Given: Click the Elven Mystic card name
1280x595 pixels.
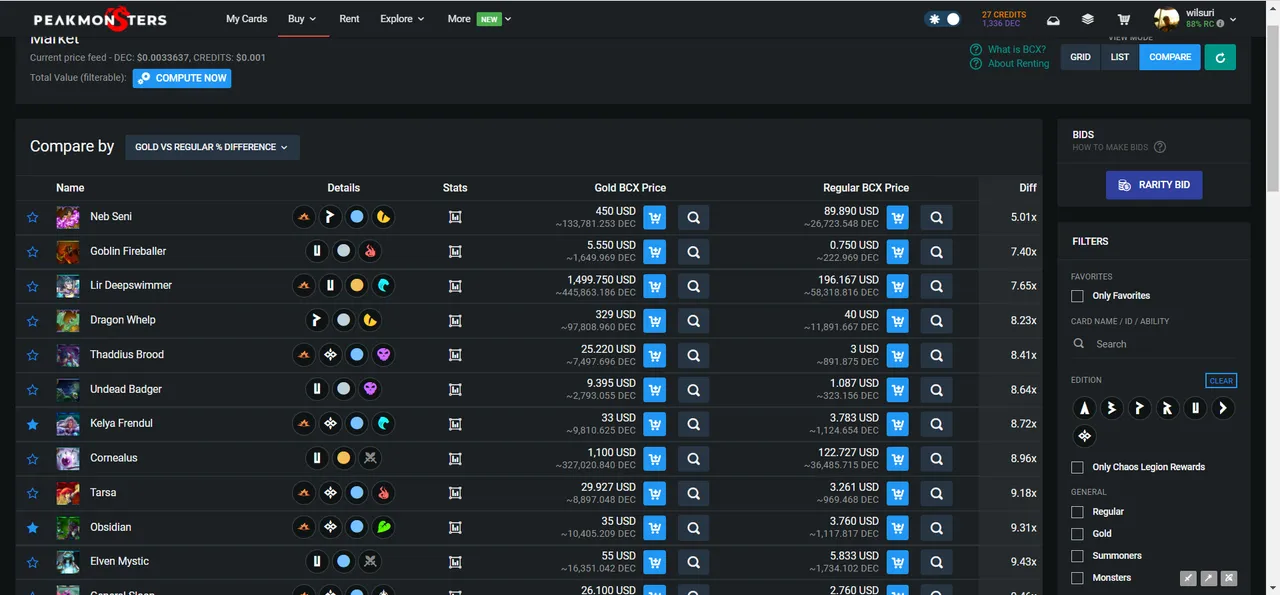Looking at the screenshot, I should (119, 562).
